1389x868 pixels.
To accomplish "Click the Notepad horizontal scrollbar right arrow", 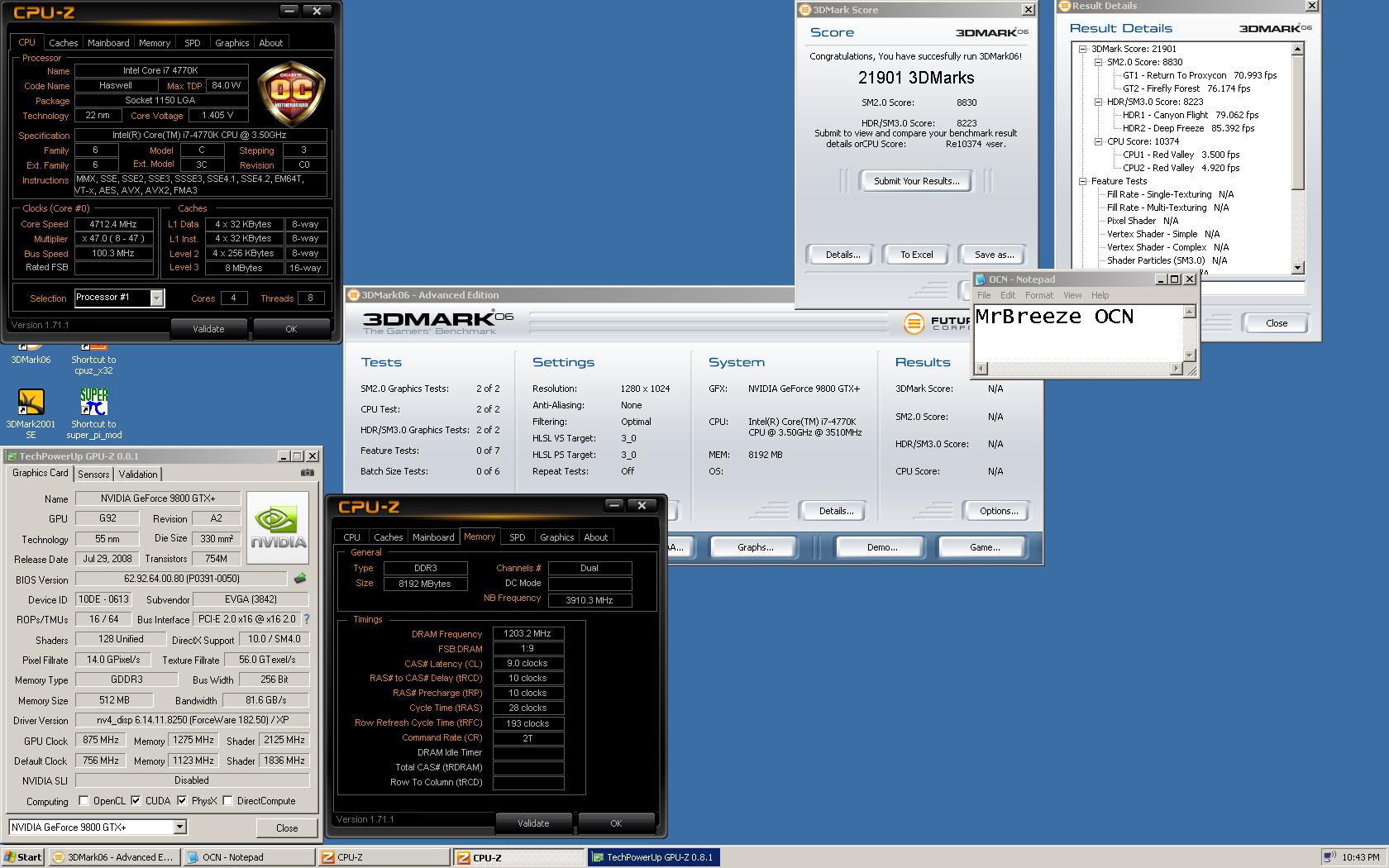I will point(1177,369).
